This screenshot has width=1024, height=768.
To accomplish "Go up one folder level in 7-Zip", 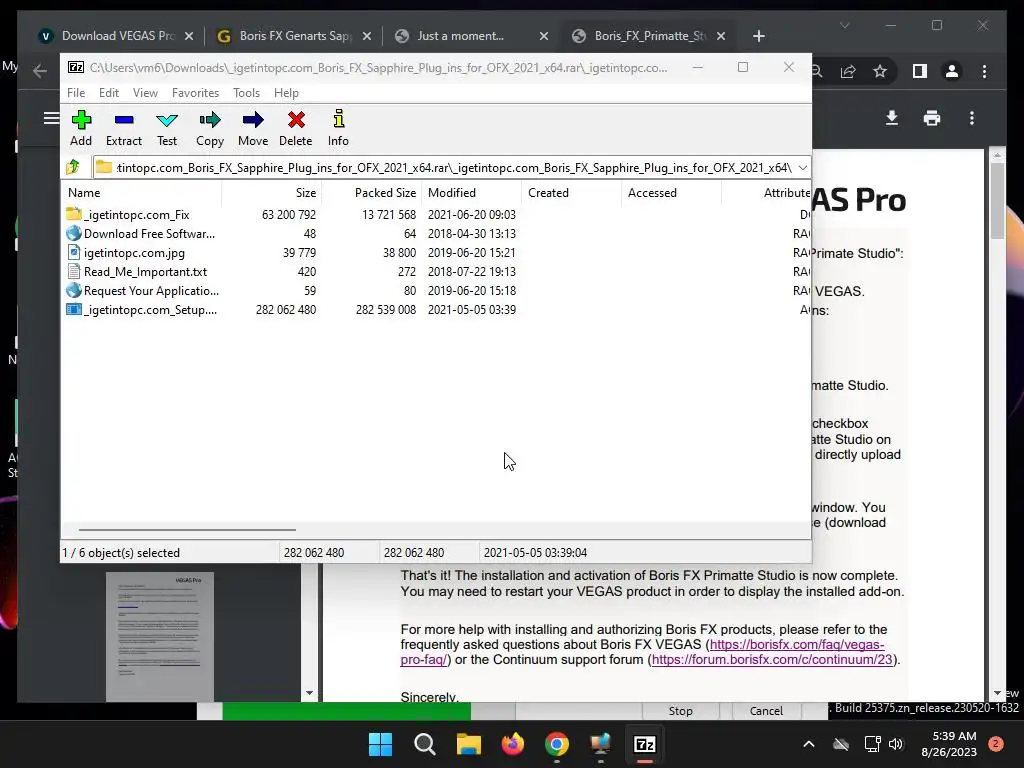I will tap(73, 167).
